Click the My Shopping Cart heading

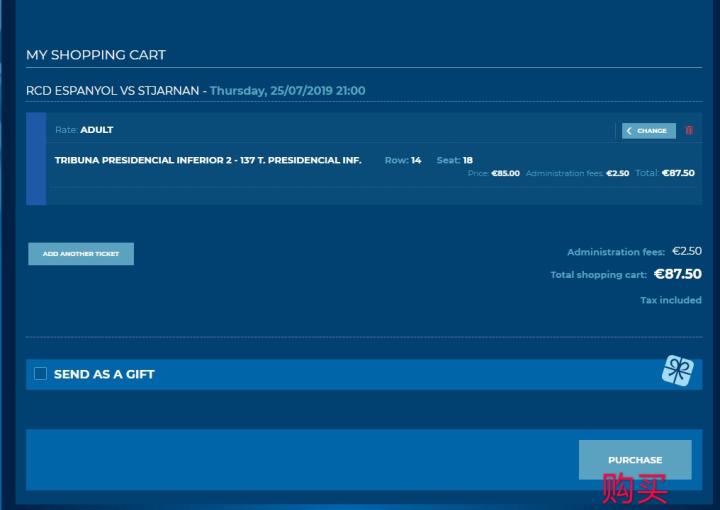(x=96, y=55)
